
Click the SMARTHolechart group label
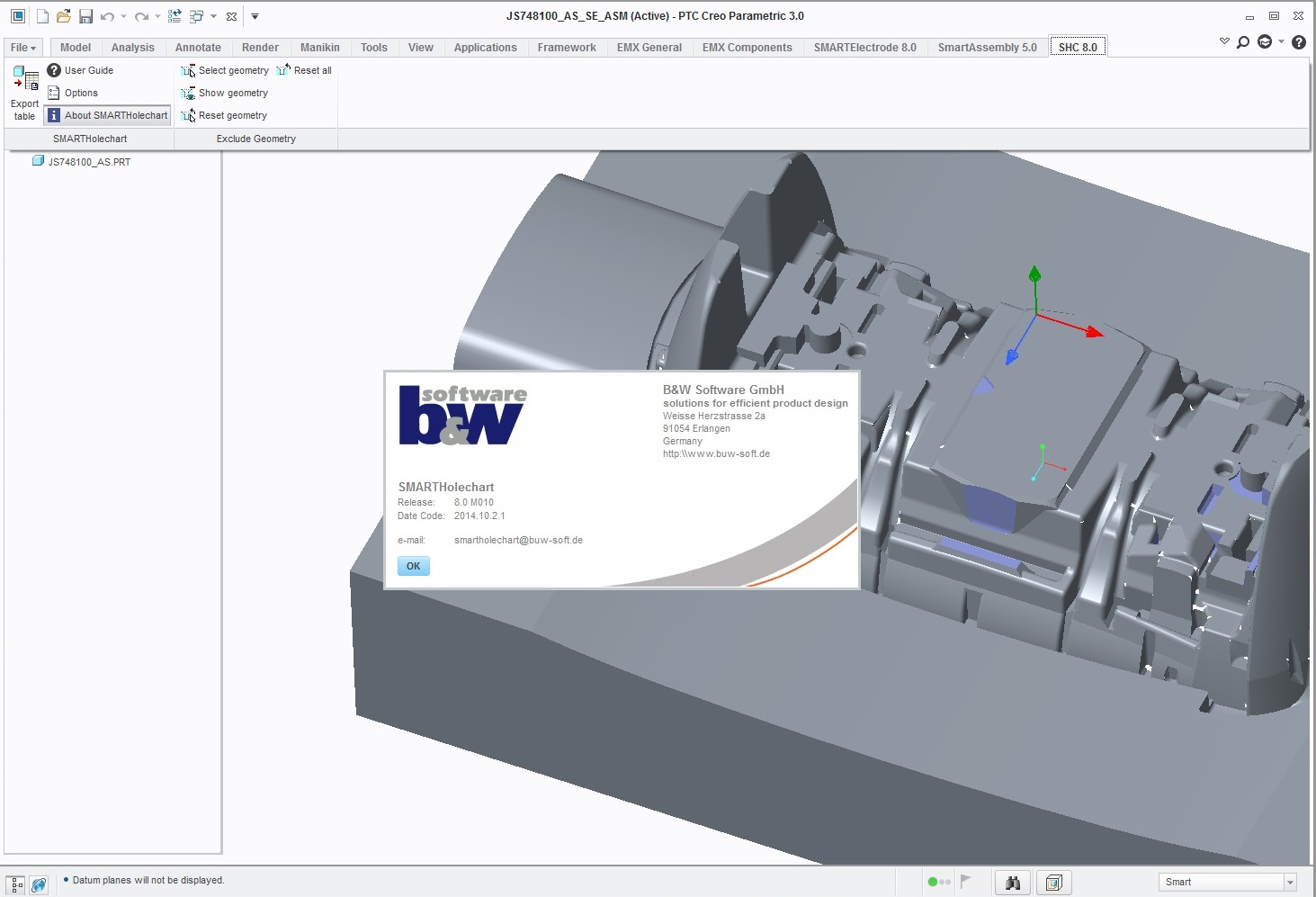click(x=90, y=139)
